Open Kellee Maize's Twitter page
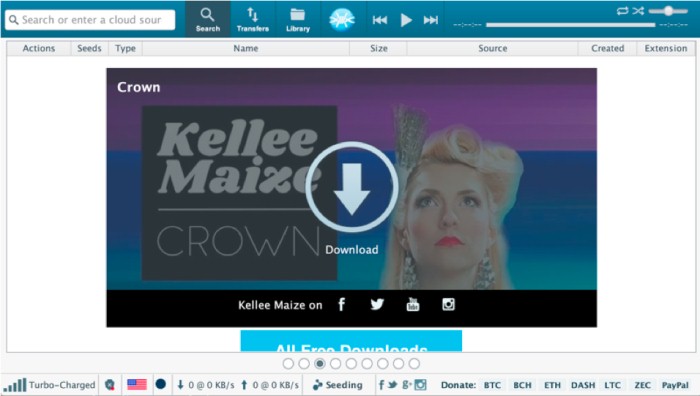The width and height of the screenshot is (700, 396). point(377,304)
